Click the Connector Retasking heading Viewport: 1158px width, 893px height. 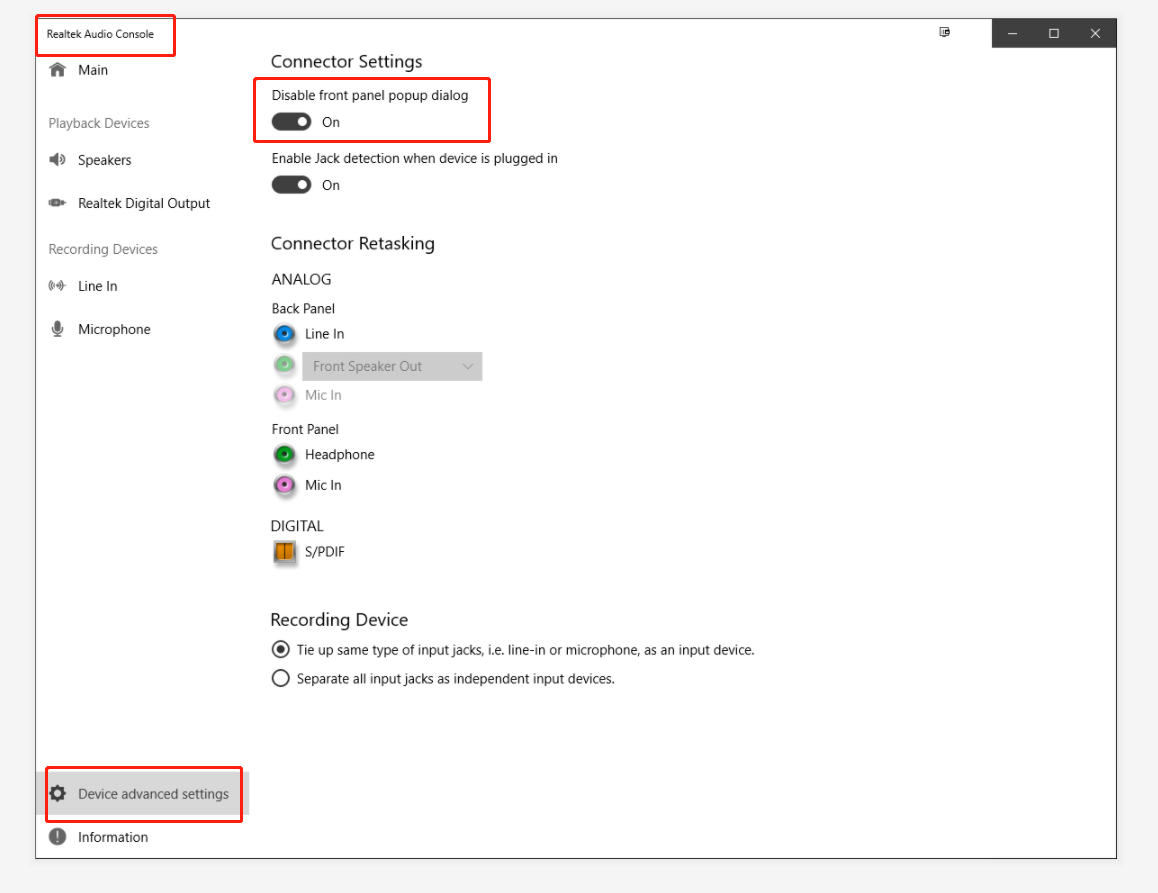point(352,244)
